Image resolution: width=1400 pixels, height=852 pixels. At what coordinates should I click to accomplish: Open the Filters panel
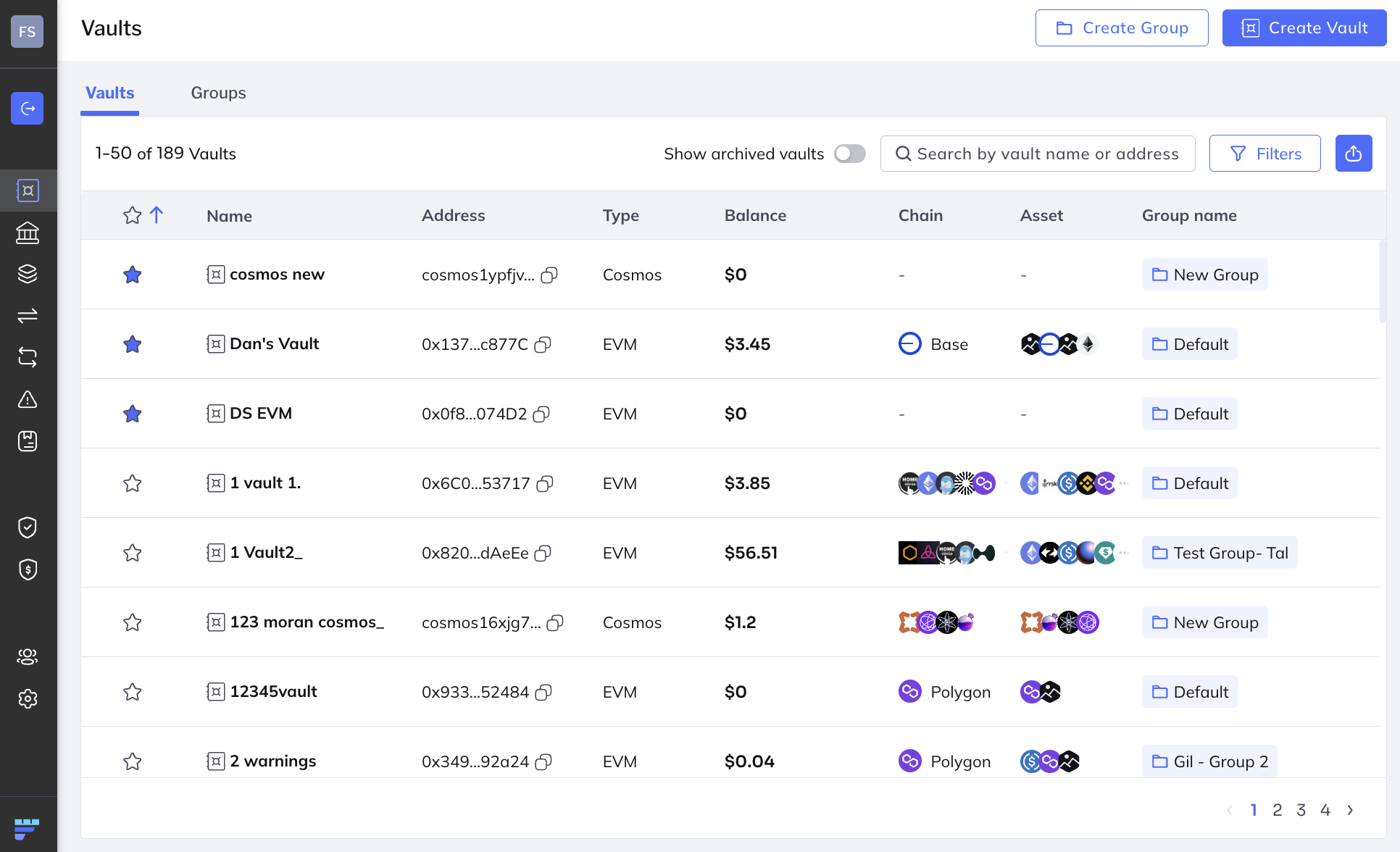[1265, 154]
